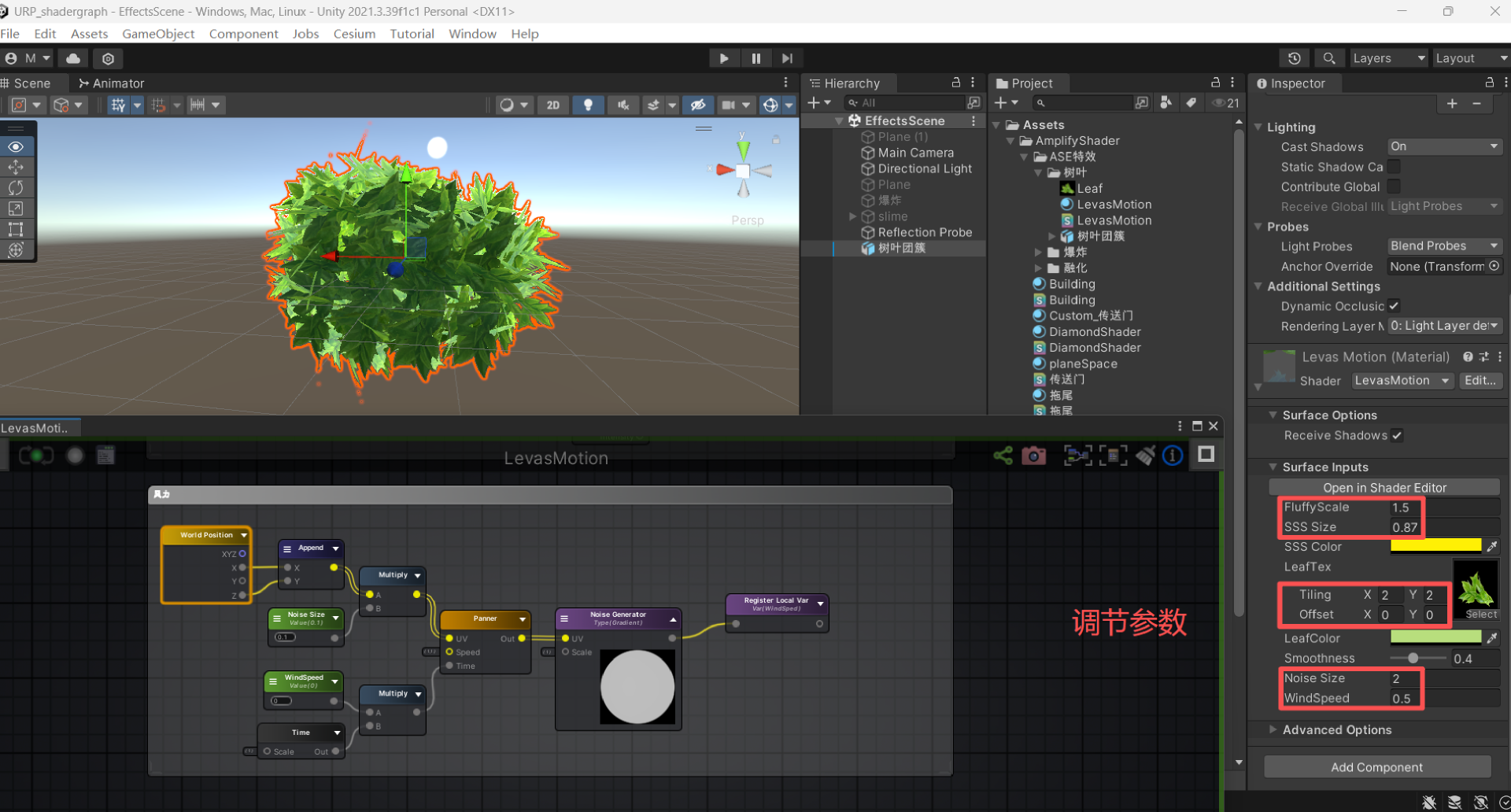Open the Layout dropdown

pyautogui.click(x=1470, y=58)
